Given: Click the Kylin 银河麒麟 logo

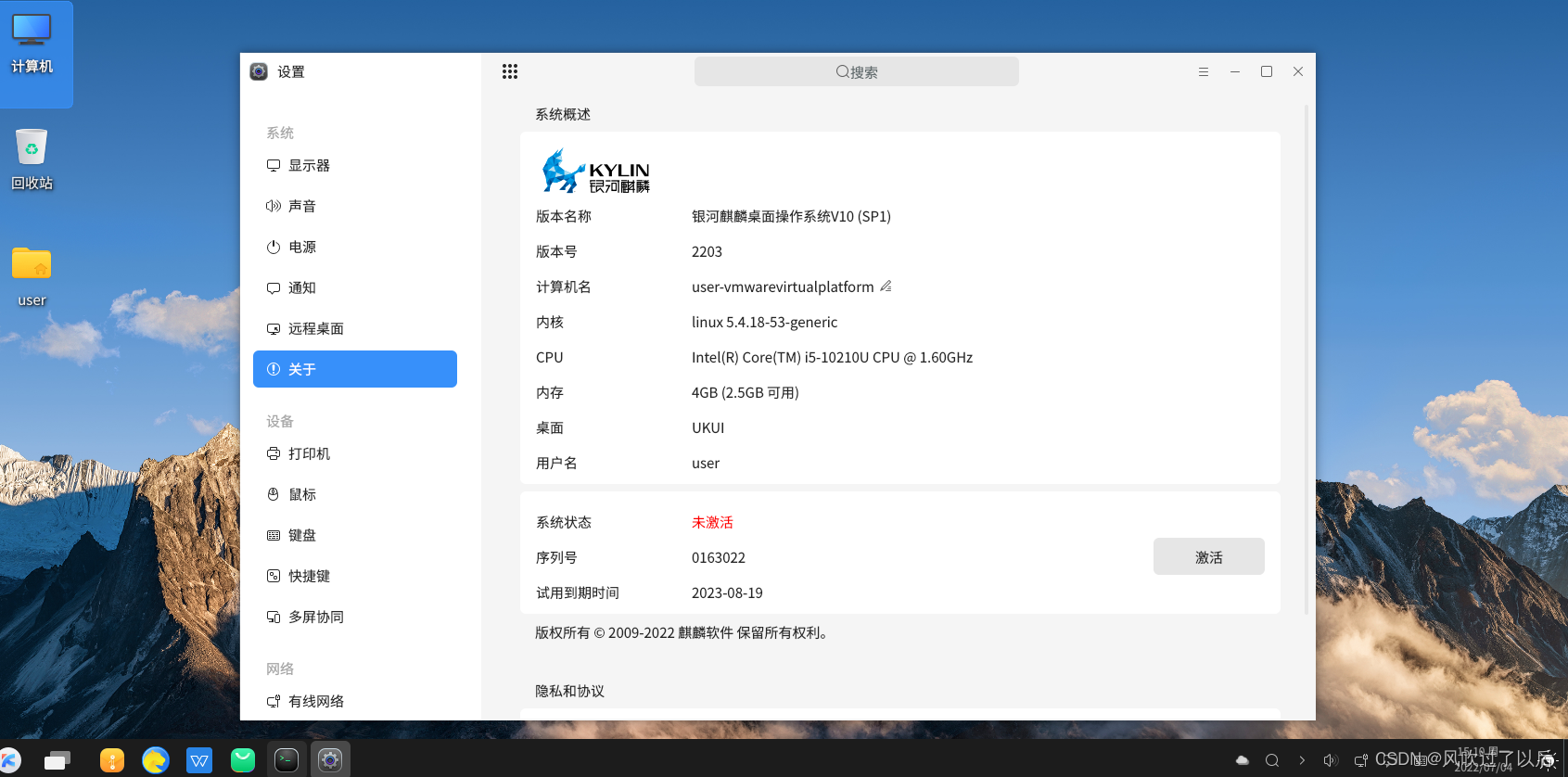Looking at the screenshot, I should click(x=596, y=172).
